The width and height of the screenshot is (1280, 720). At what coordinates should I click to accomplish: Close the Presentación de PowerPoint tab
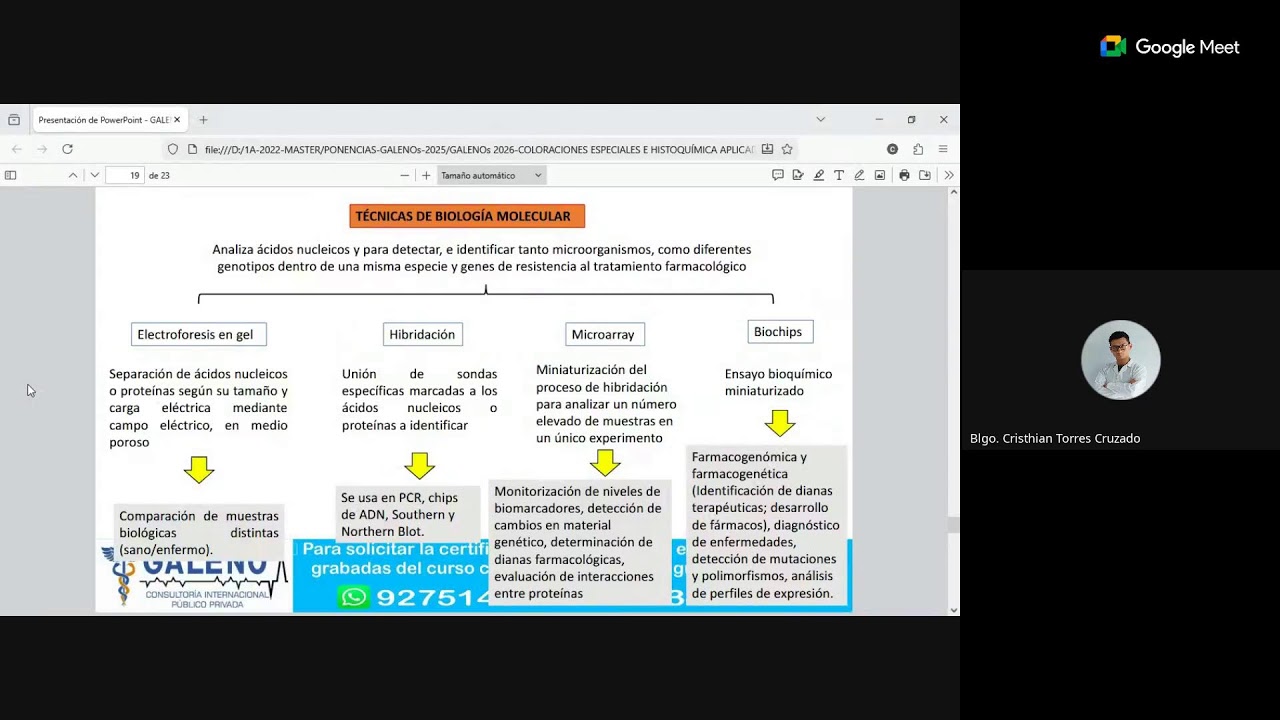(x=177, y=120)
